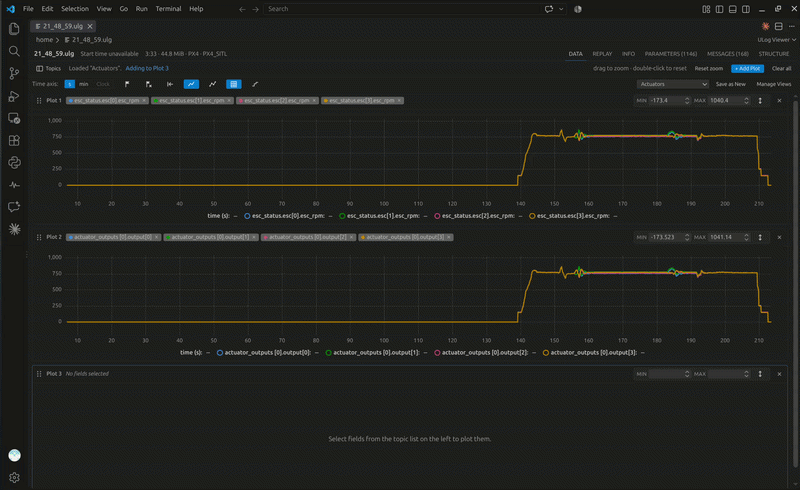Open the Python view in activity bar

click(x=14, y=163)
